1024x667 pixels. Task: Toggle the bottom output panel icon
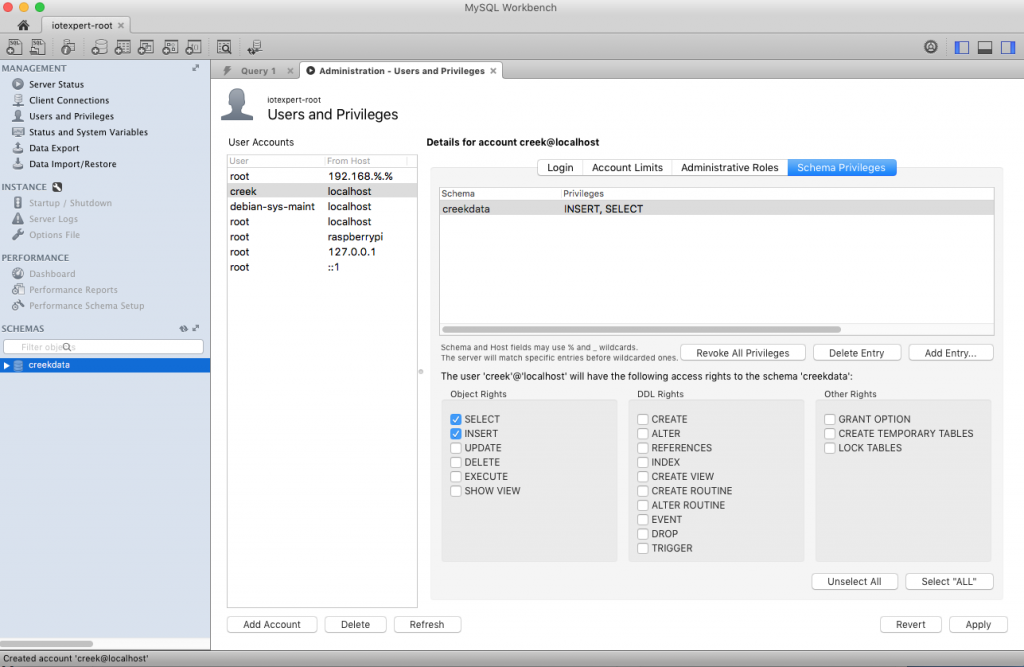pyautogui.click(x=985, y=47)
